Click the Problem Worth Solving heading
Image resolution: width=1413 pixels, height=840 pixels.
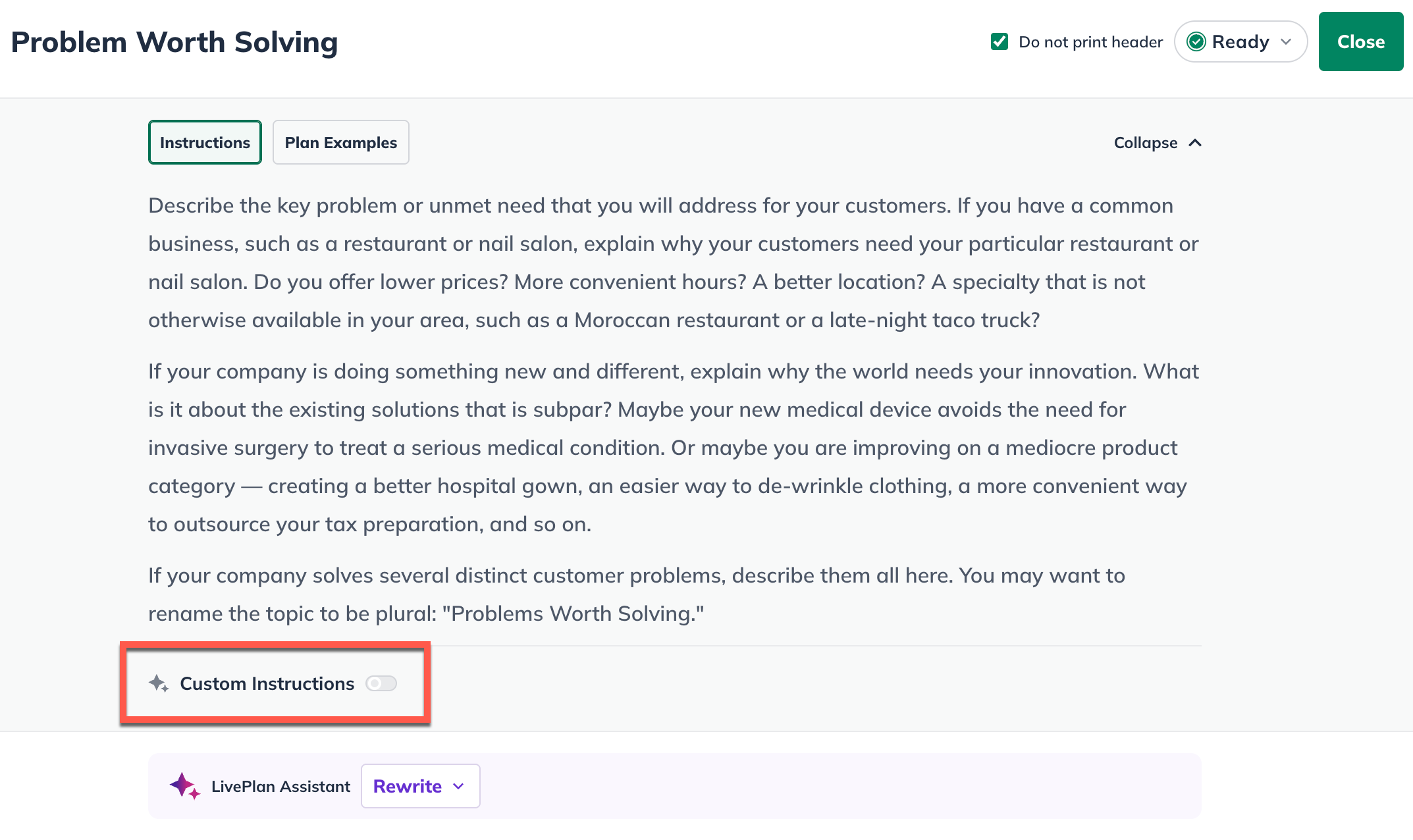pos(175,41)
